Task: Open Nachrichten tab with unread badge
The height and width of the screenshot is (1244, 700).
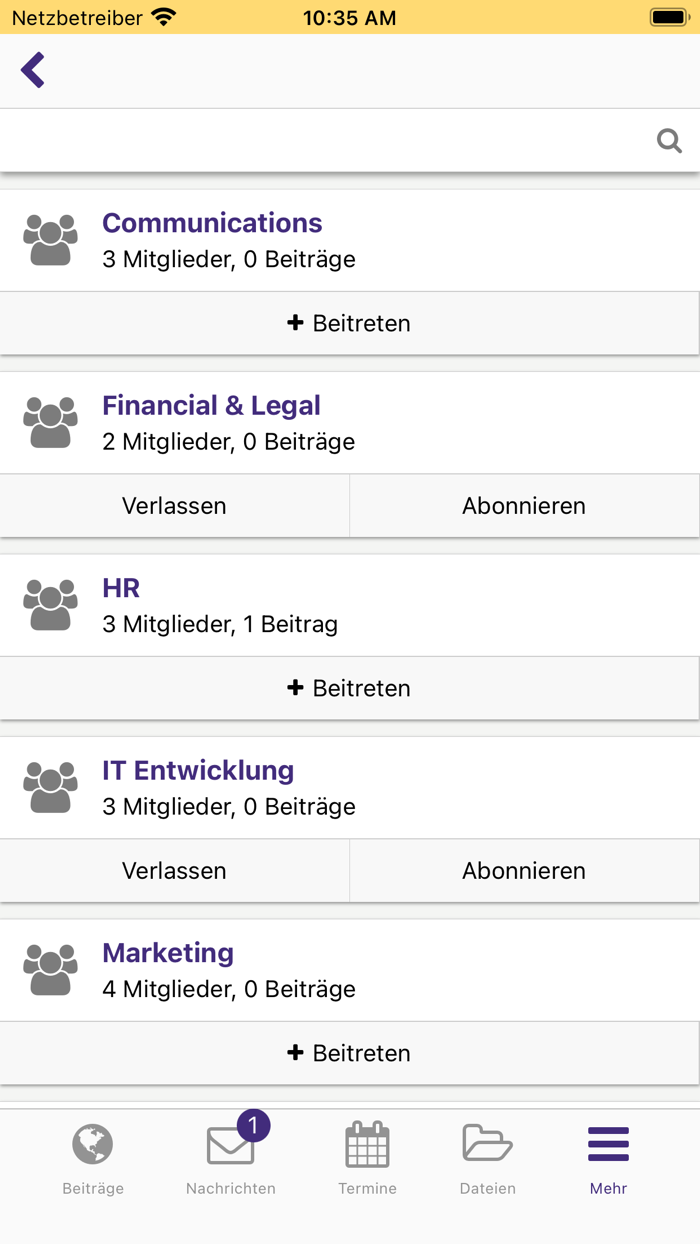Action: click(x=231, y=1160)
